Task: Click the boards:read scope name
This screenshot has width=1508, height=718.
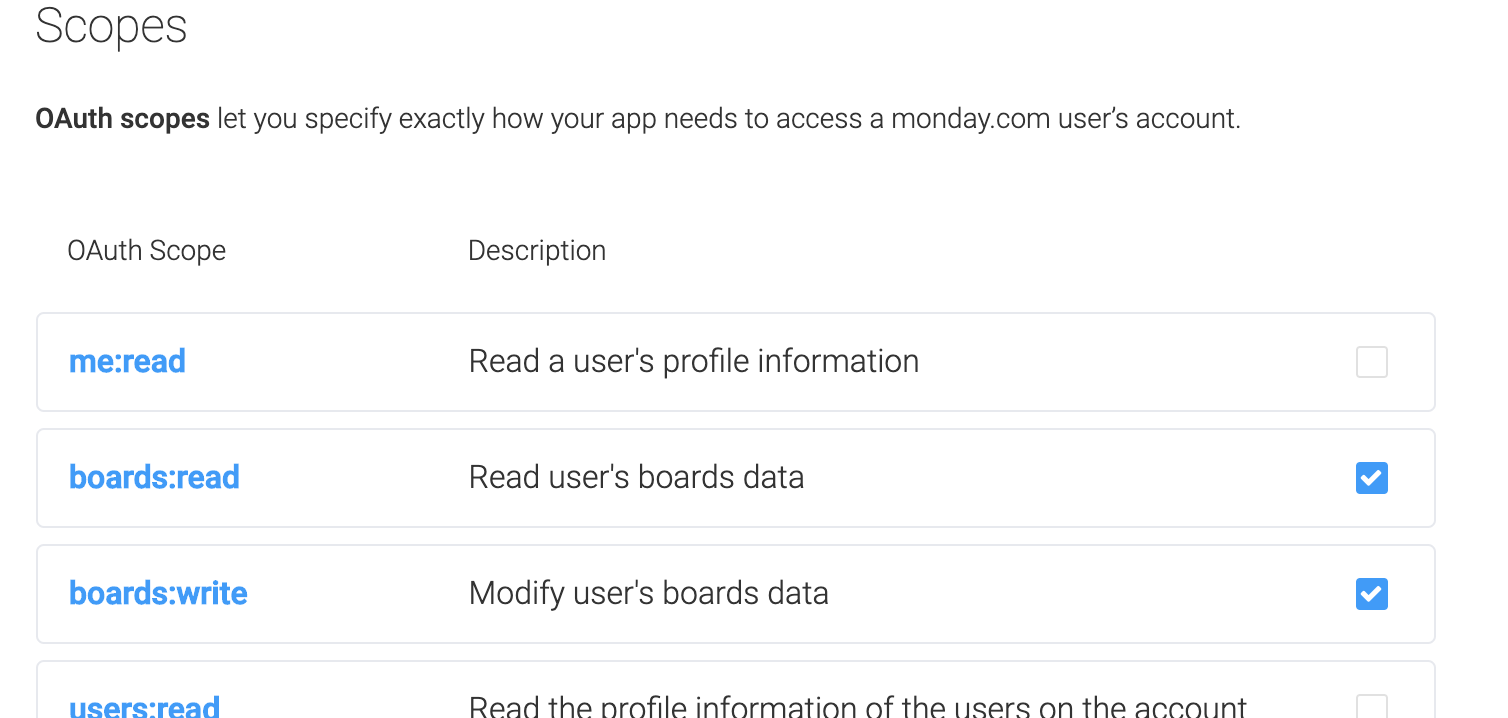Action: tap(154, 477)
